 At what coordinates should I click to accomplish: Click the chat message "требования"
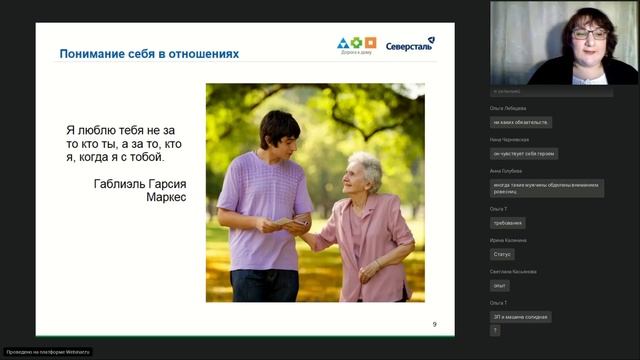click(507, 223)
